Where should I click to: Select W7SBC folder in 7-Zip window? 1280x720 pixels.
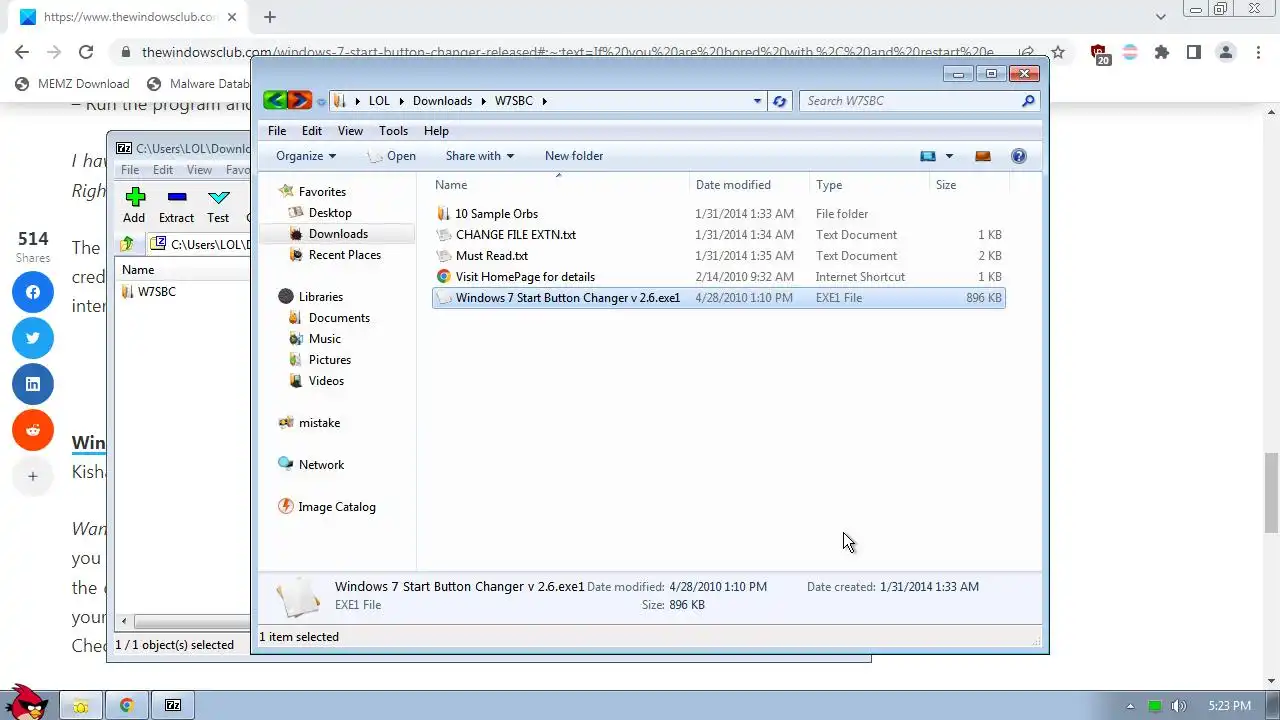[156, 292]
